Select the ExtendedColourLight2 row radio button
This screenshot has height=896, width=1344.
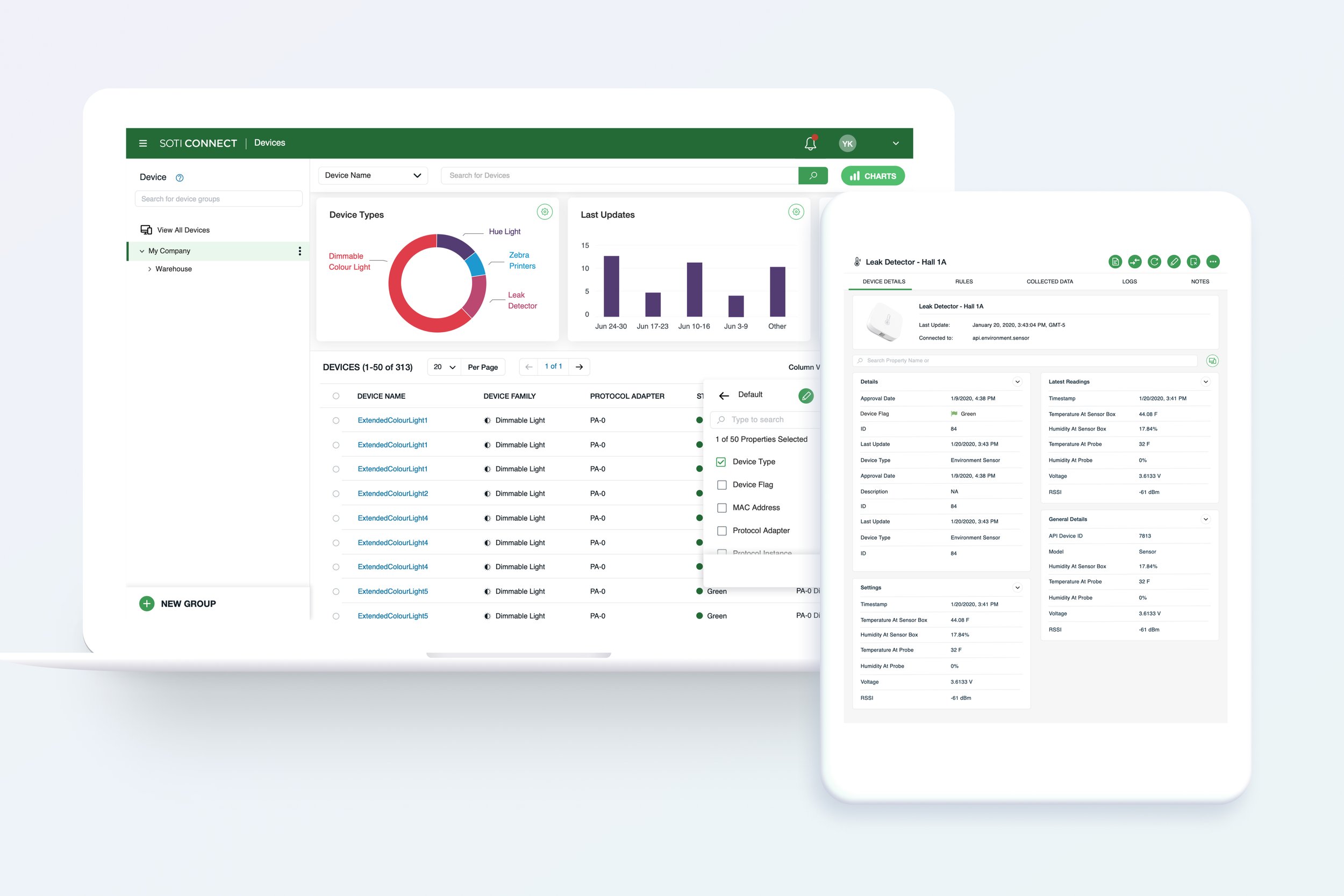[336, 494]
